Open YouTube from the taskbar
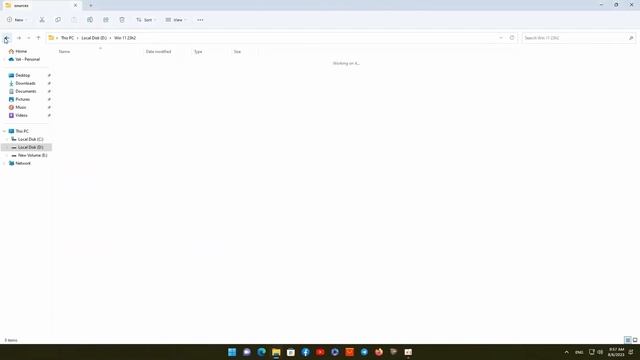The width and height of the screenshot is (640, 360). pyautogui.click(x=320, y=352)
